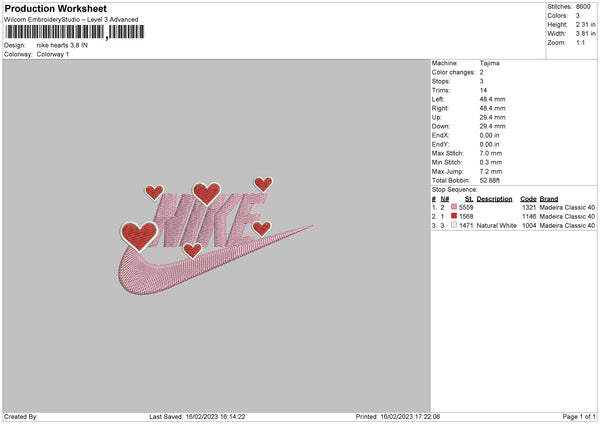
Task: Click 'Madeira Classic 40' in the 1321 row
Action: coord(567,207)
